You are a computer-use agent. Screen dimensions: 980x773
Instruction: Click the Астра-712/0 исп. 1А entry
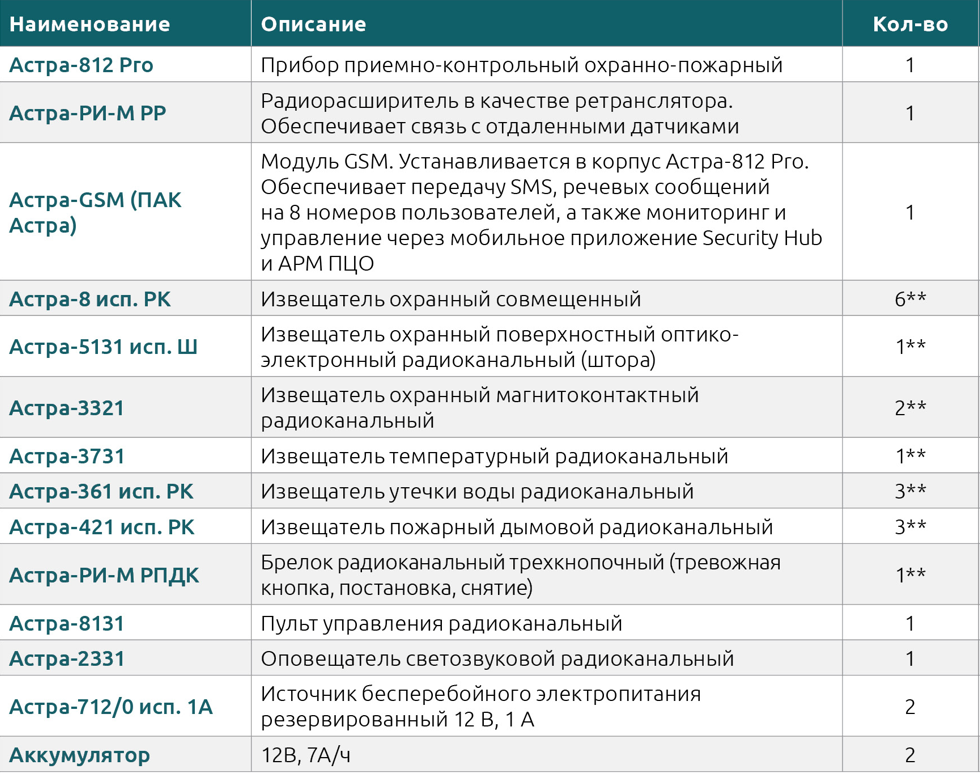click(x=95, y=705)
